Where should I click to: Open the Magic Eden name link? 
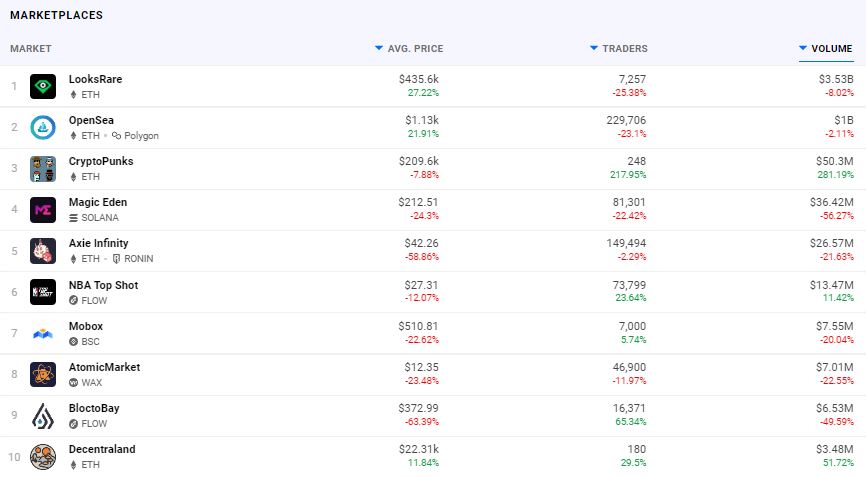(98, 202)
